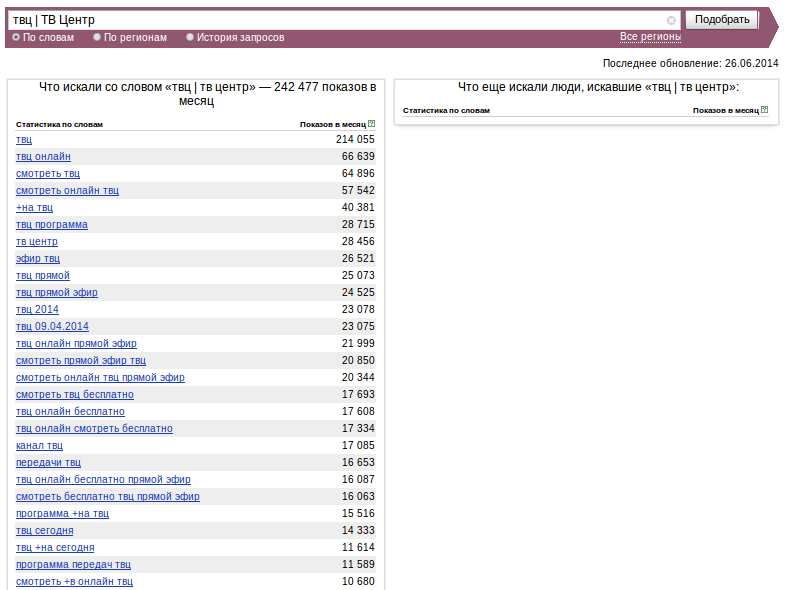
Task: Open the 'Все регионы' region selector
Action: click(650, 37)
